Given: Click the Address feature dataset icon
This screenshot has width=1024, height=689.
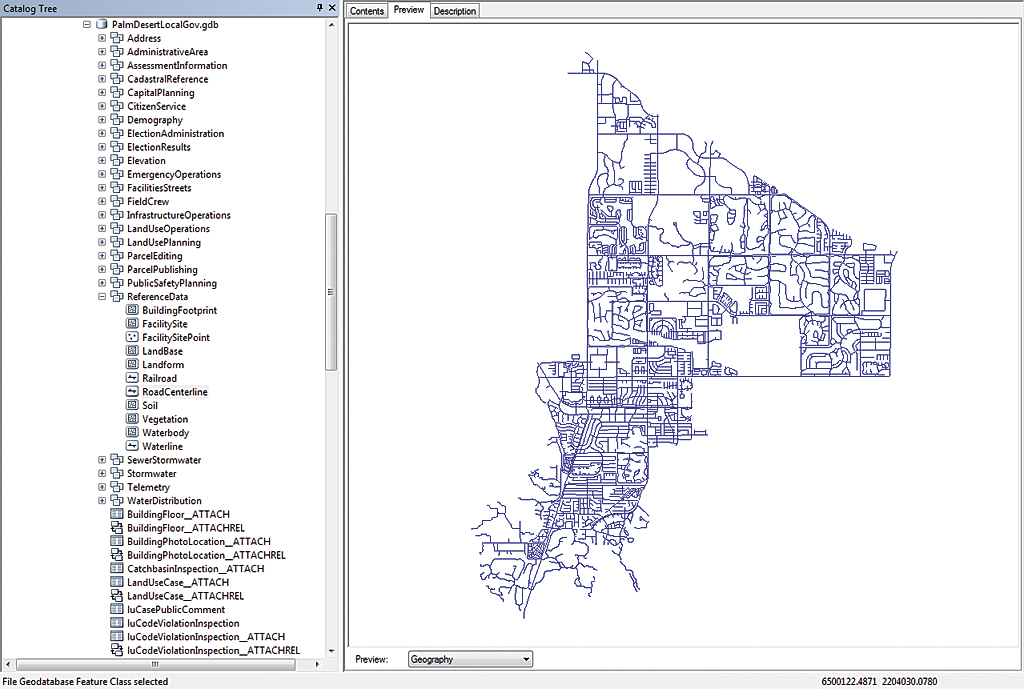Looking at the screenshot, I should click(117, 38).
